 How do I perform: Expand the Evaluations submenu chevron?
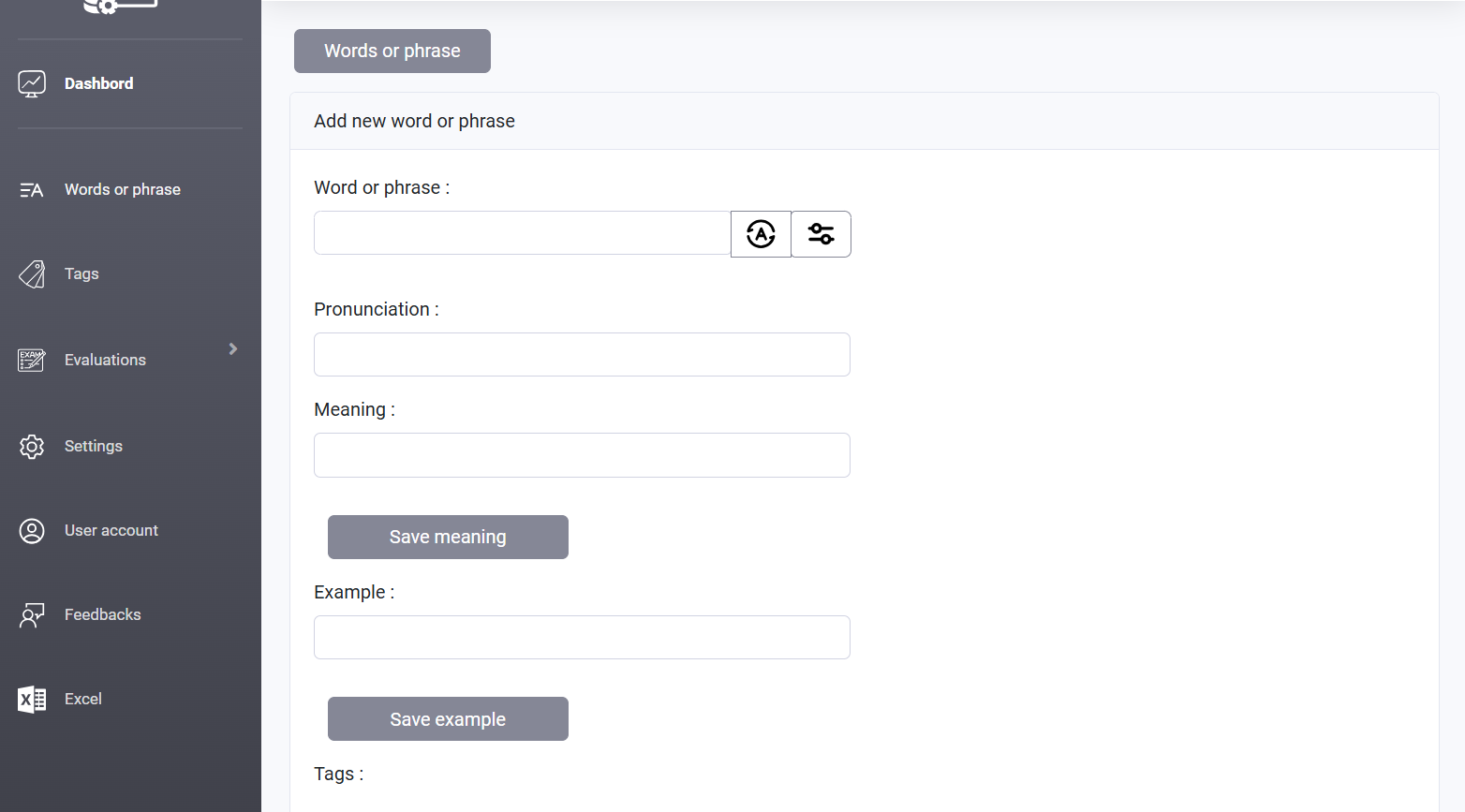point(233,348)
